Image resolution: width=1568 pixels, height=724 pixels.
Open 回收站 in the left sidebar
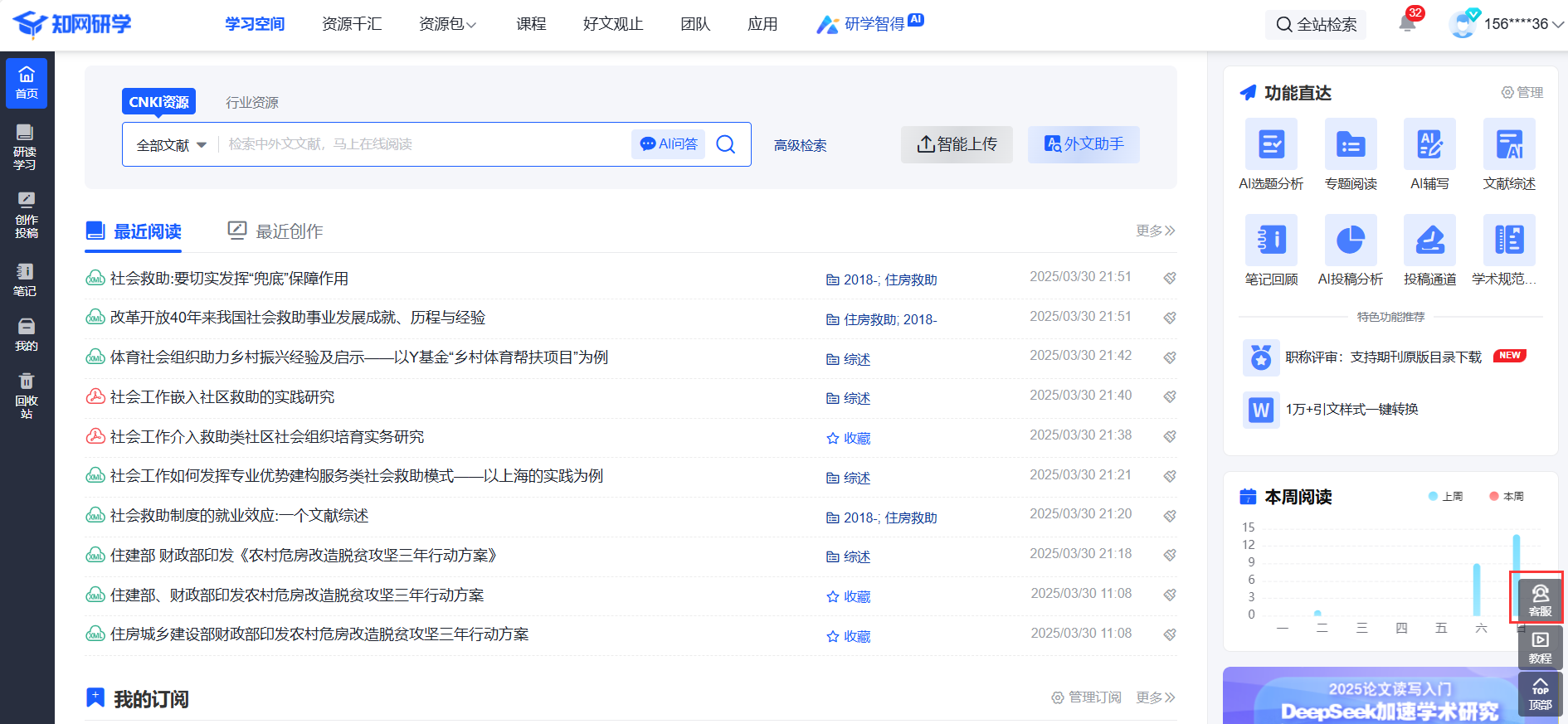pyautogui.click(x=26, y=395)
